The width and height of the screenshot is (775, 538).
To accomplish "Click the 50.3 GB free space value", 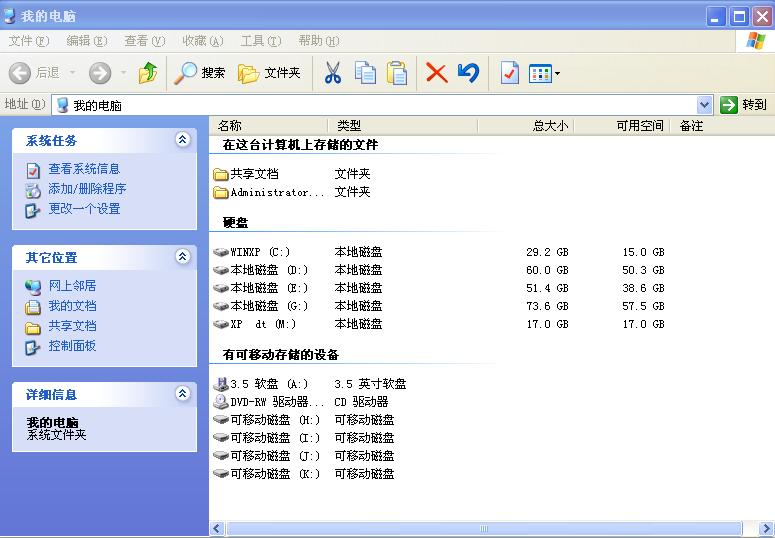I will [643, 270].
